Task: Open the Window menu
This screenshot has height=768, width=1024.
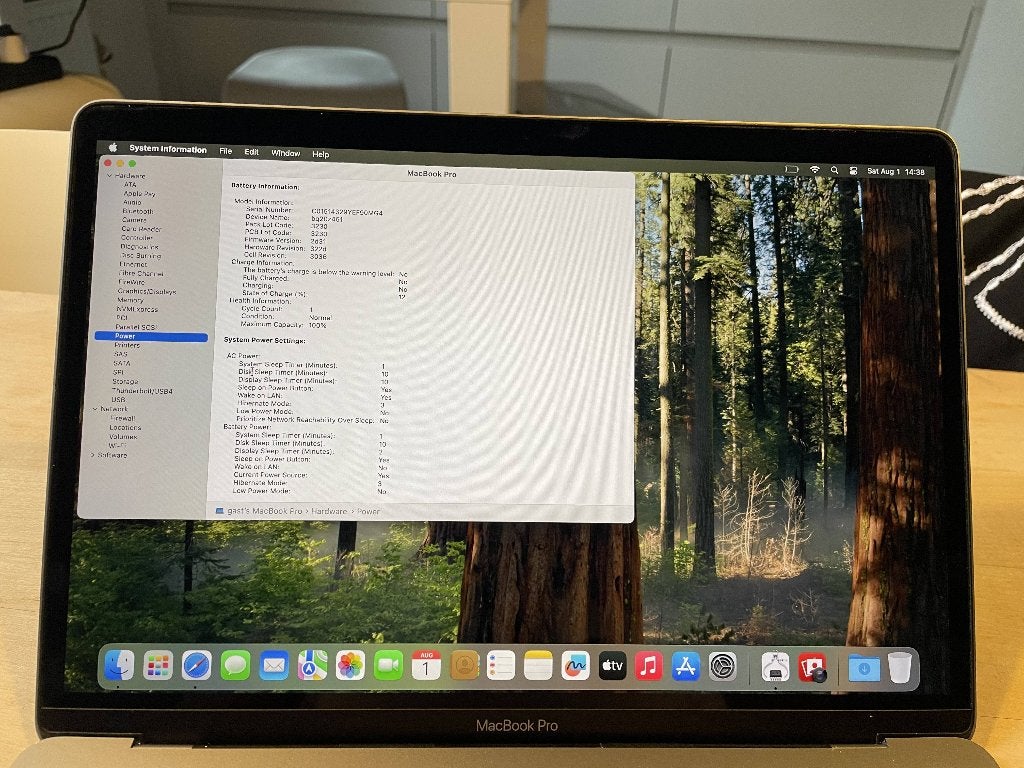Action: point(285,153)
